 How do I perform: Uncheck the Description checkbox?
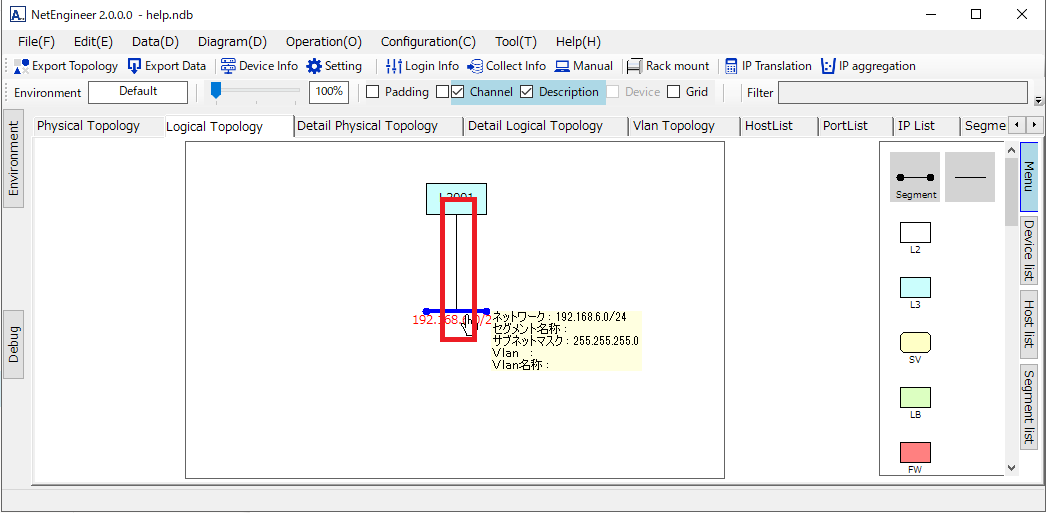527,92
